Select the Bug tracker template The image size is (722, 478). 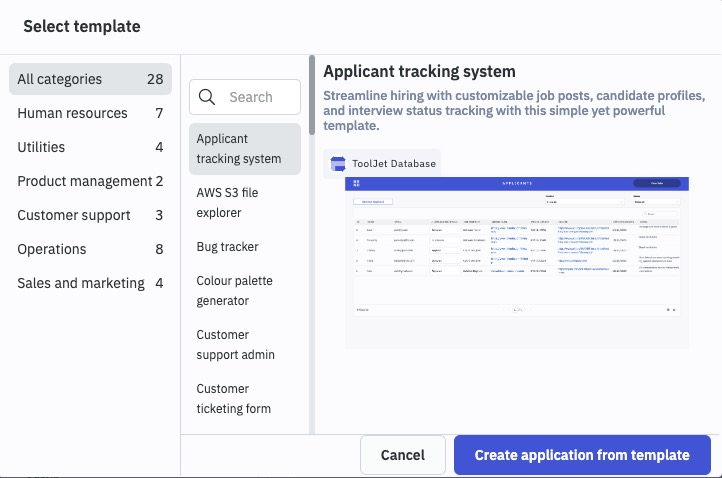228,247
